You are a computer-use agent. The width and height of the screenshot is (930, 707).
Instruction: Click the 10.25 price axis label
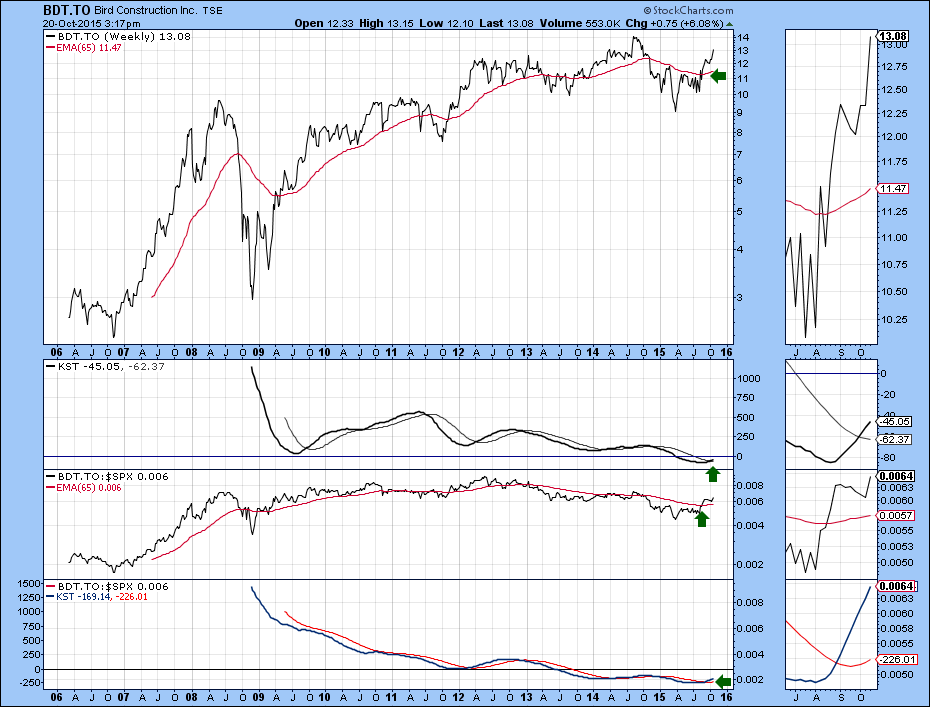pyautogui.click(x=893, y=320)
